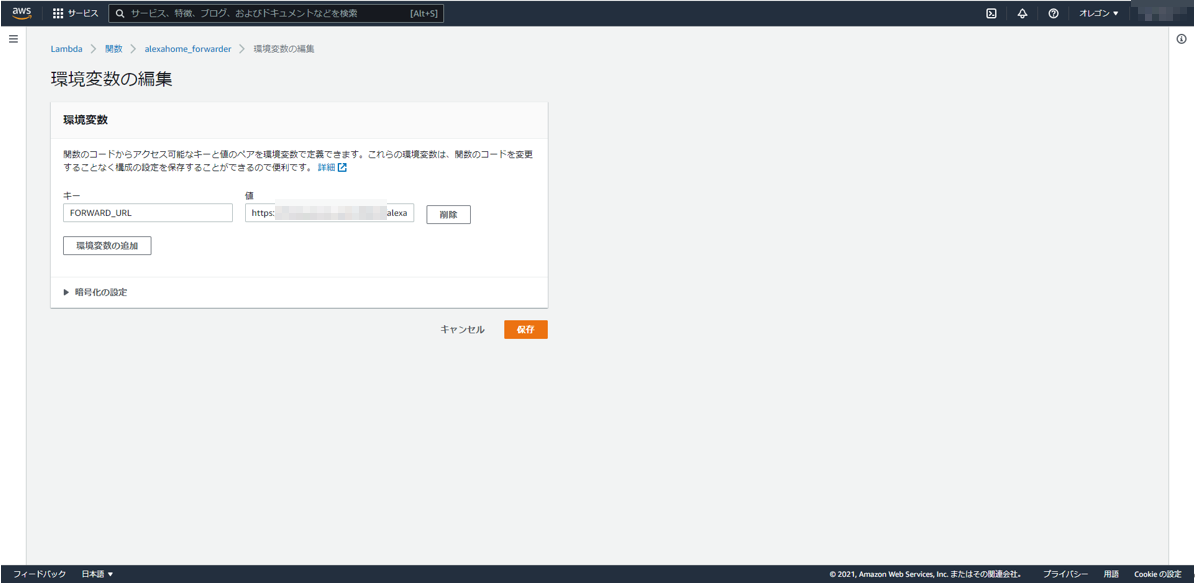
Task: Click the search magnifier icon
Action: tap(120, 14)
